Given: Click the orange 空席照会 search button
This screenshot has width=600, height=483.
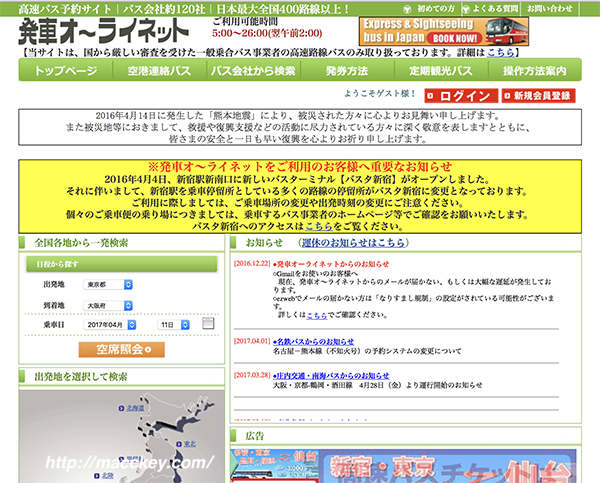Looking at the screenshot, I should tap(122, 349).
